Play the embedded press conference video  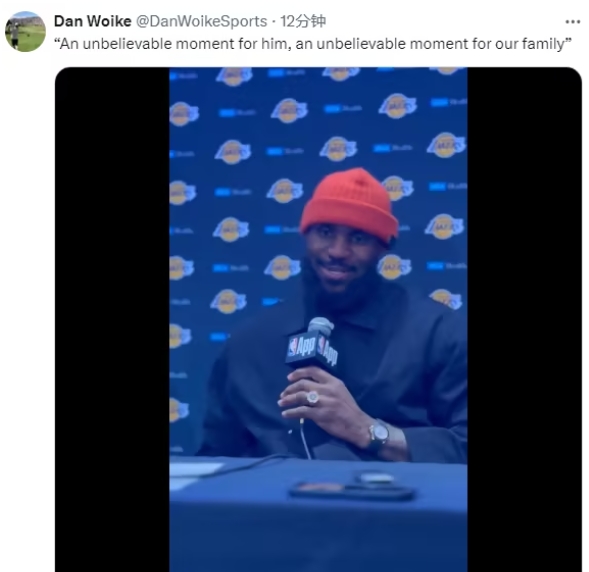[318, 319]
